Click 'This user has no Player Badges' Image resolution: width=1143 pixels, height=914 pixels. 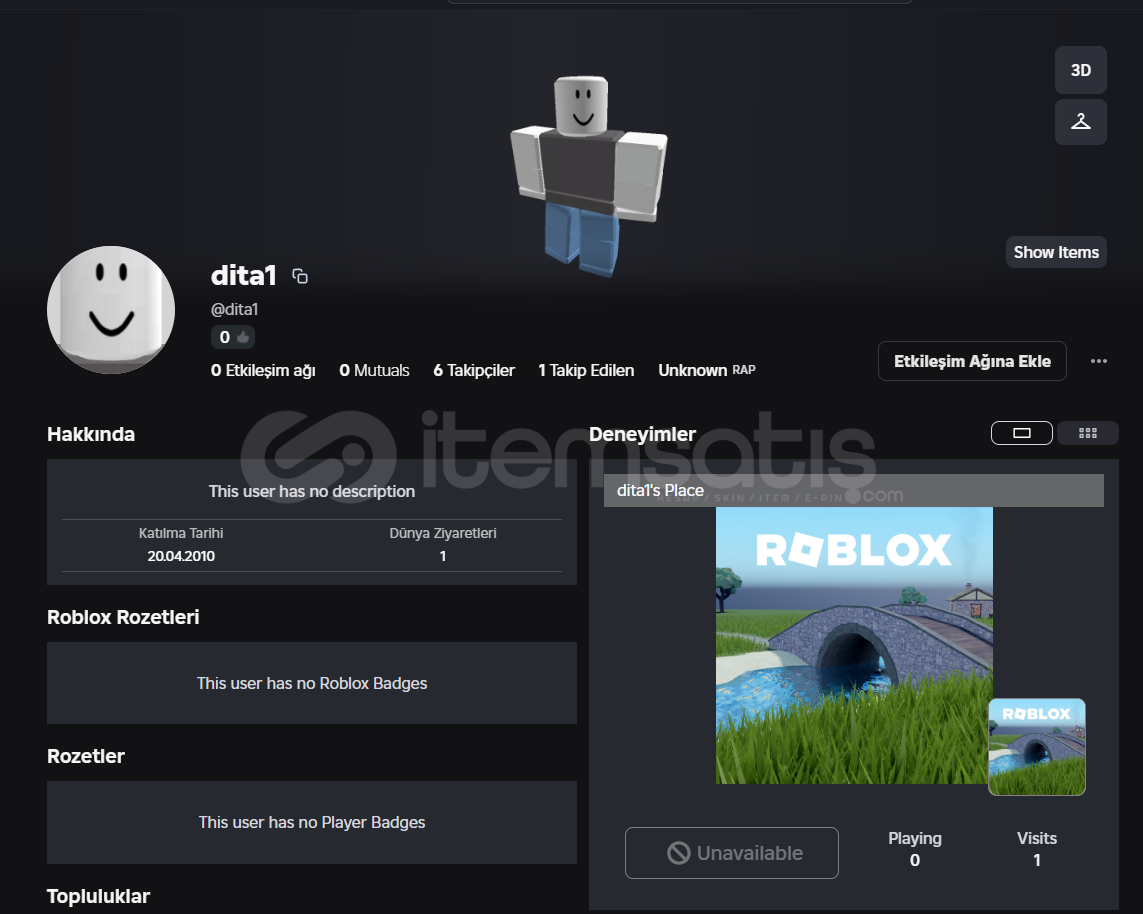click(x=312, y=822)
